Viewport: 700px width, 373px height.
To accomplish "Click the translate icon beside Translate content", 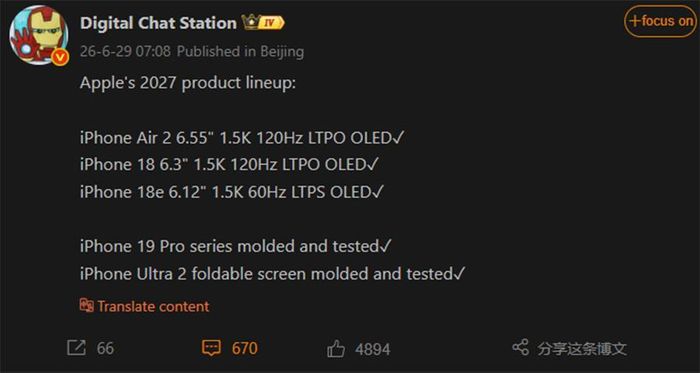I will [87, 306].
